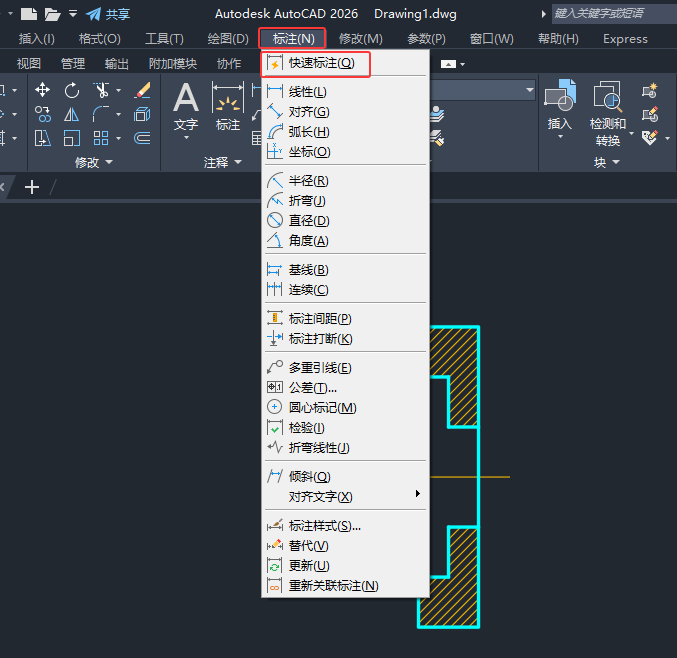
Task: Click the rectangular Array tool icon
Action: 101,138
